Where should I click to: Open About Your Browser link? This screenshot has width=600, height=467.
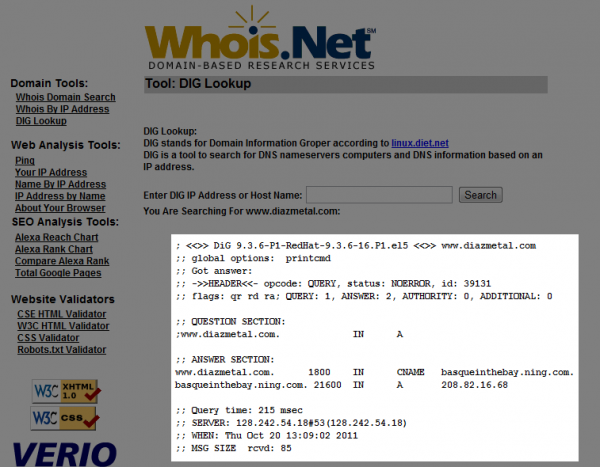[x=60, y=208]
